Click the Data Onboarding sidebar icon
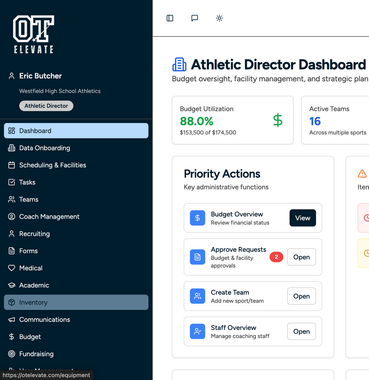 12,148
